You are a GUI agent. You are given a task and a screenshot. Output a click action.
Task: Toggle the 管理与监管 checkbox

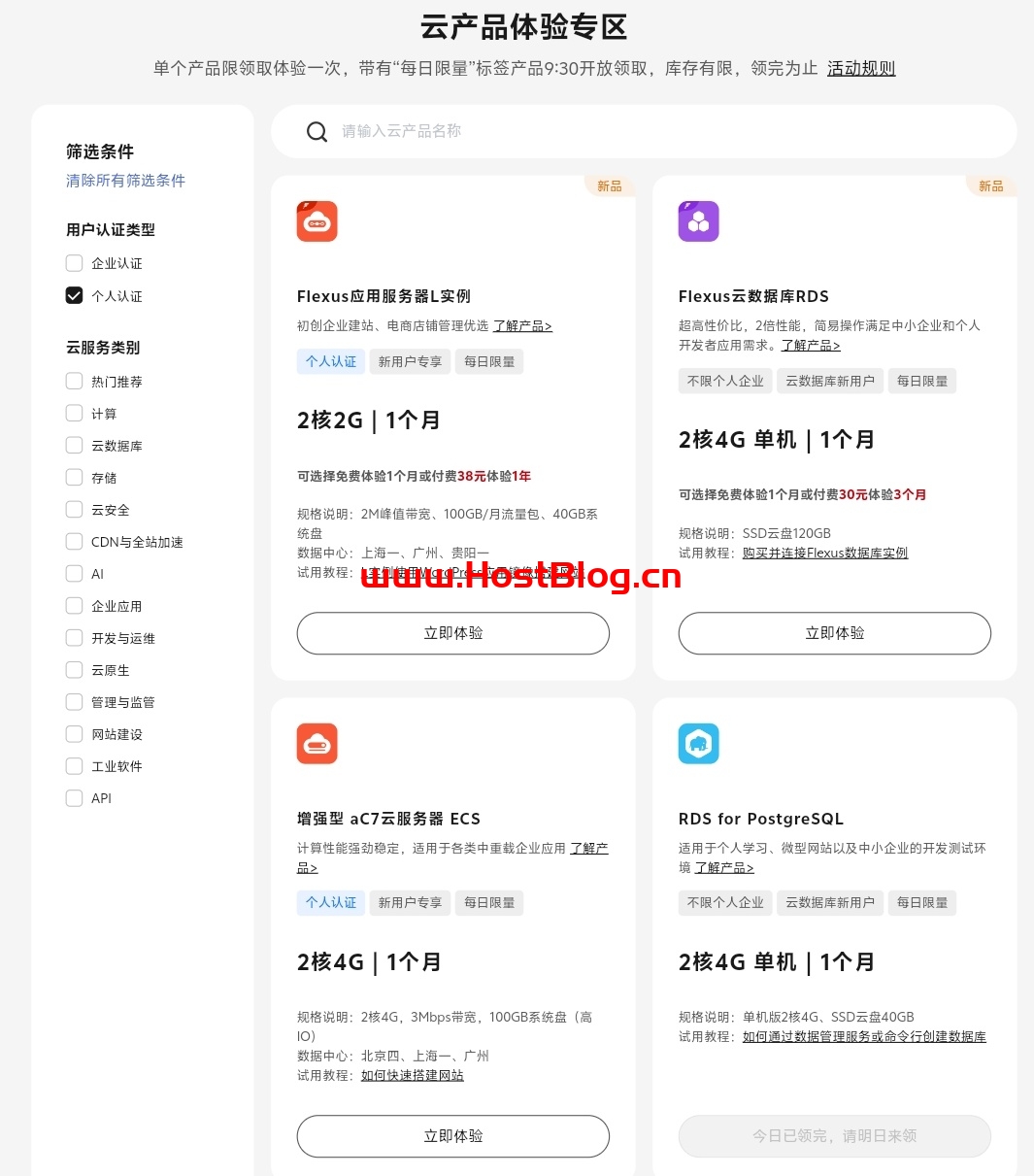[x=74, y=701]
